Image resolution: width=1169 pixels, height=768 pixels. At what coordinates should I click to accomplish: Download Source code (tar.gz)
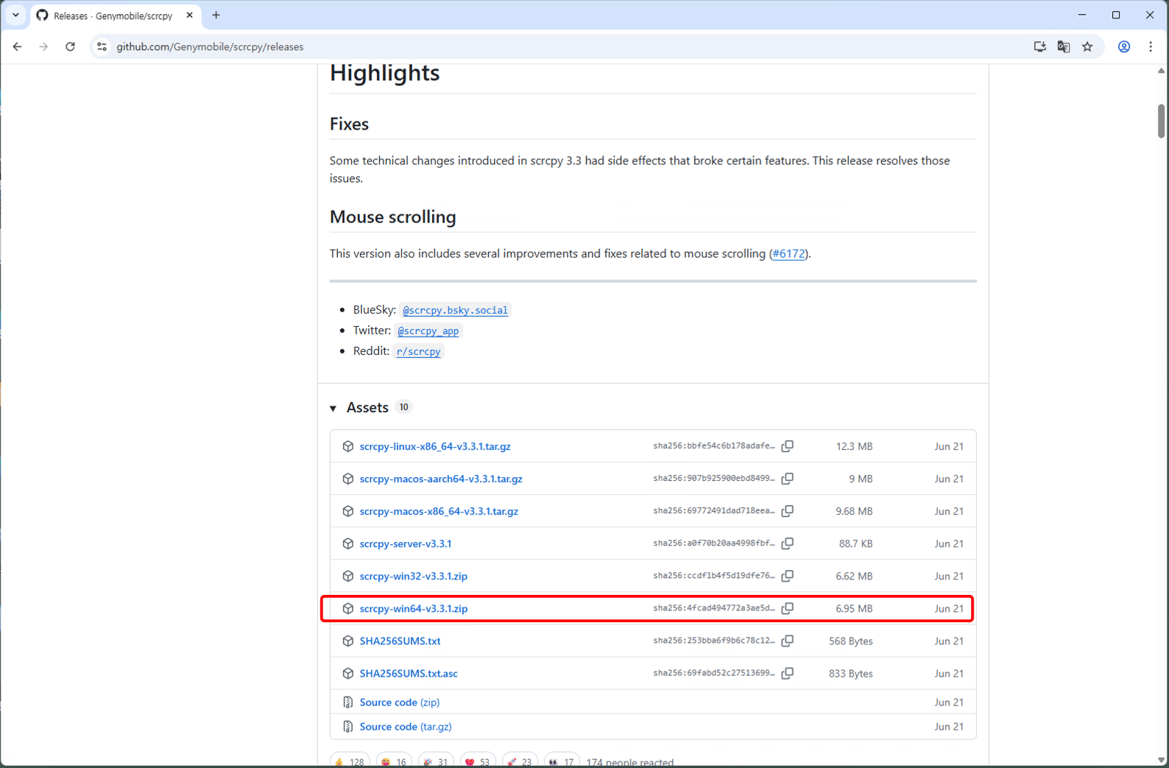click(x=406, y=726)
